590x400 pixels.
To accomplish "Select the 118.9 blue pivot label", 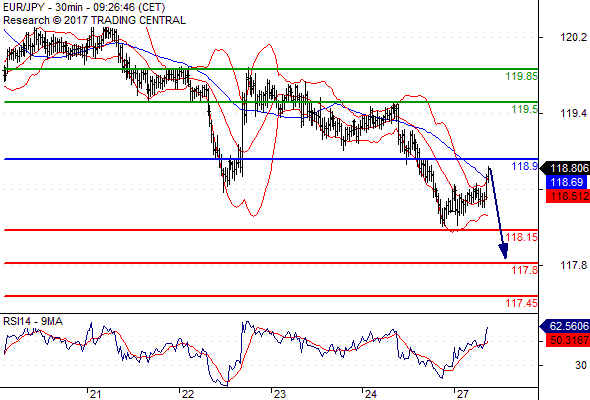I will (x=525, y=166).
